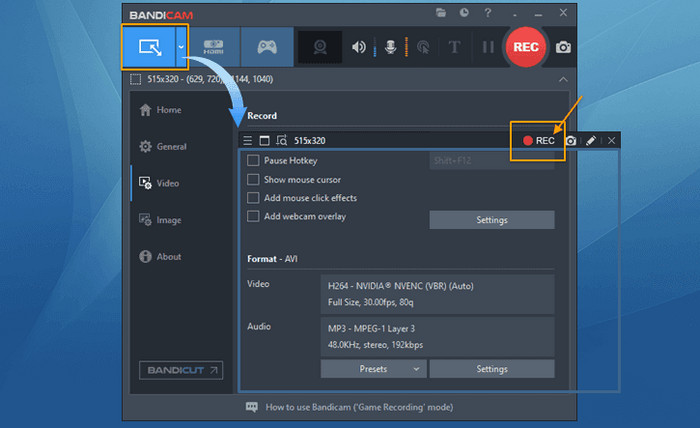Screen dimensions: 700x428
Task: Select the game recording mode gamepad icon
Action: 267,46
